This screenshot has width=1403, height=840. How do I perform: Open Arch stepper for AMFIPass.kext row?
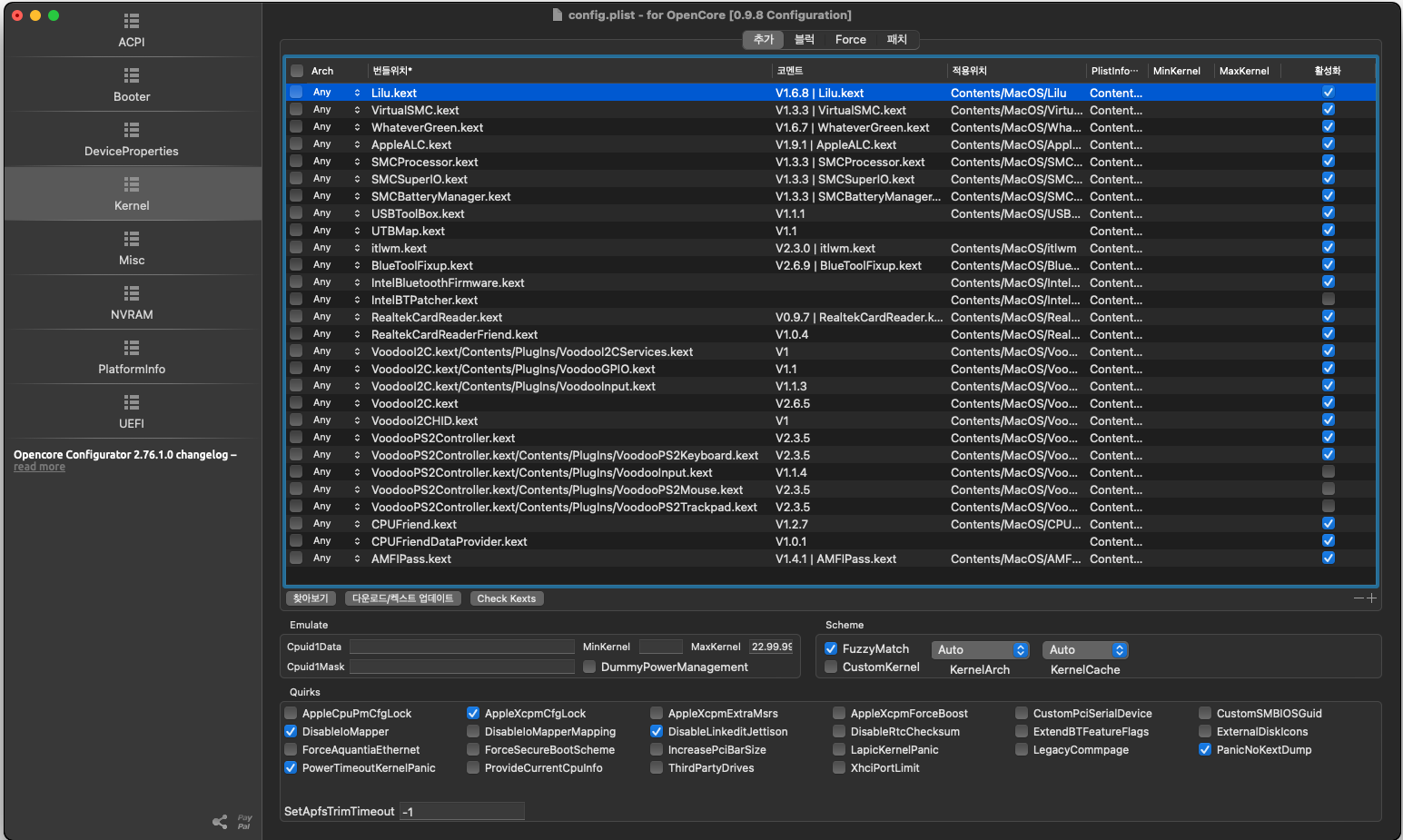click(357, 558)
